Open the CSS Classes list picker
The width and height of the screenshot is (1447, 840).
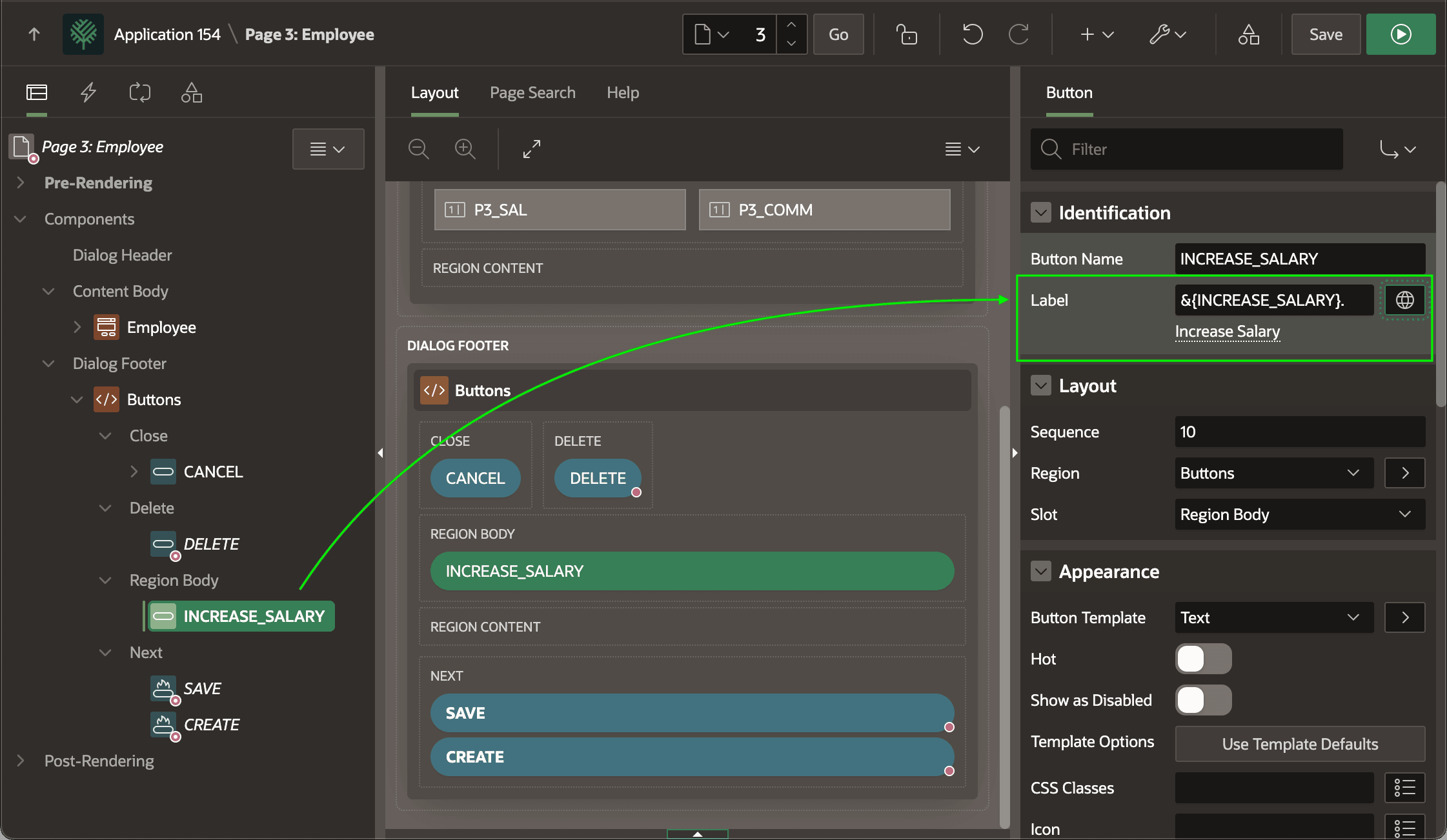(x=1405, y=788)
